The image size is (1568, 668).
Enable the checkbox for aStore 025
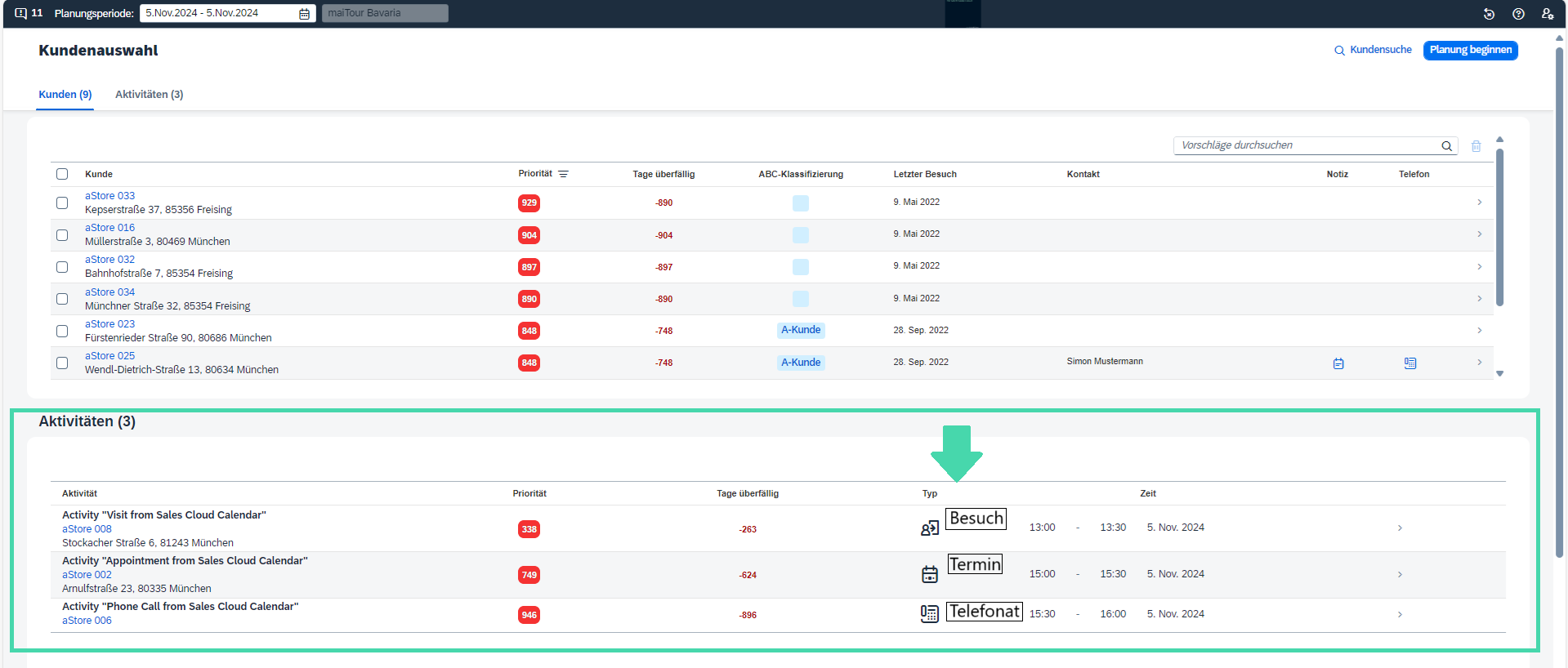click(62, 363)
